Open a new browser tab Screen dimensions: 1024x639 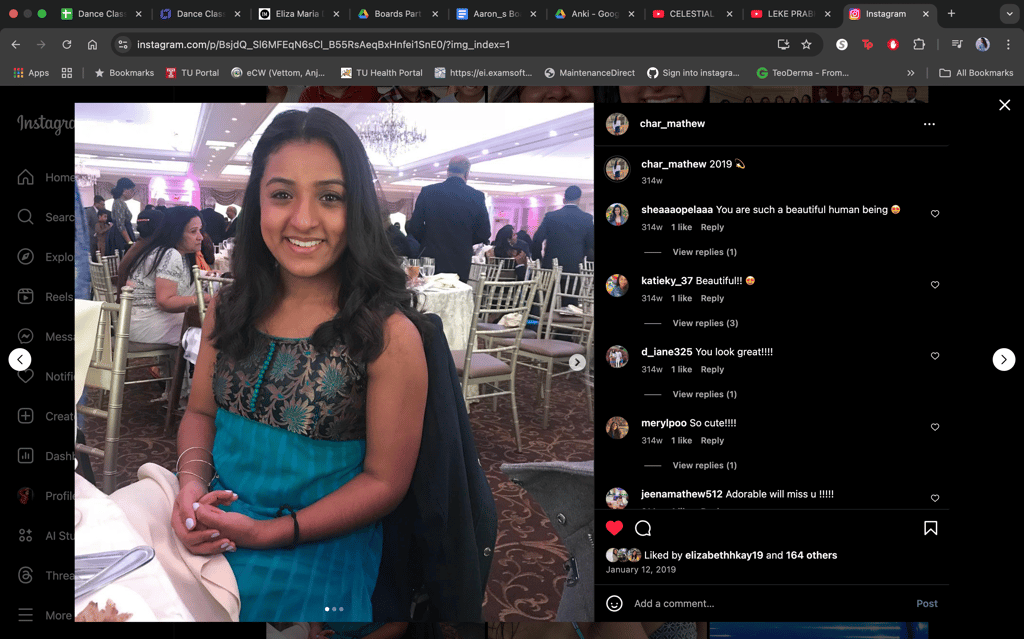[x=951, y=14]
